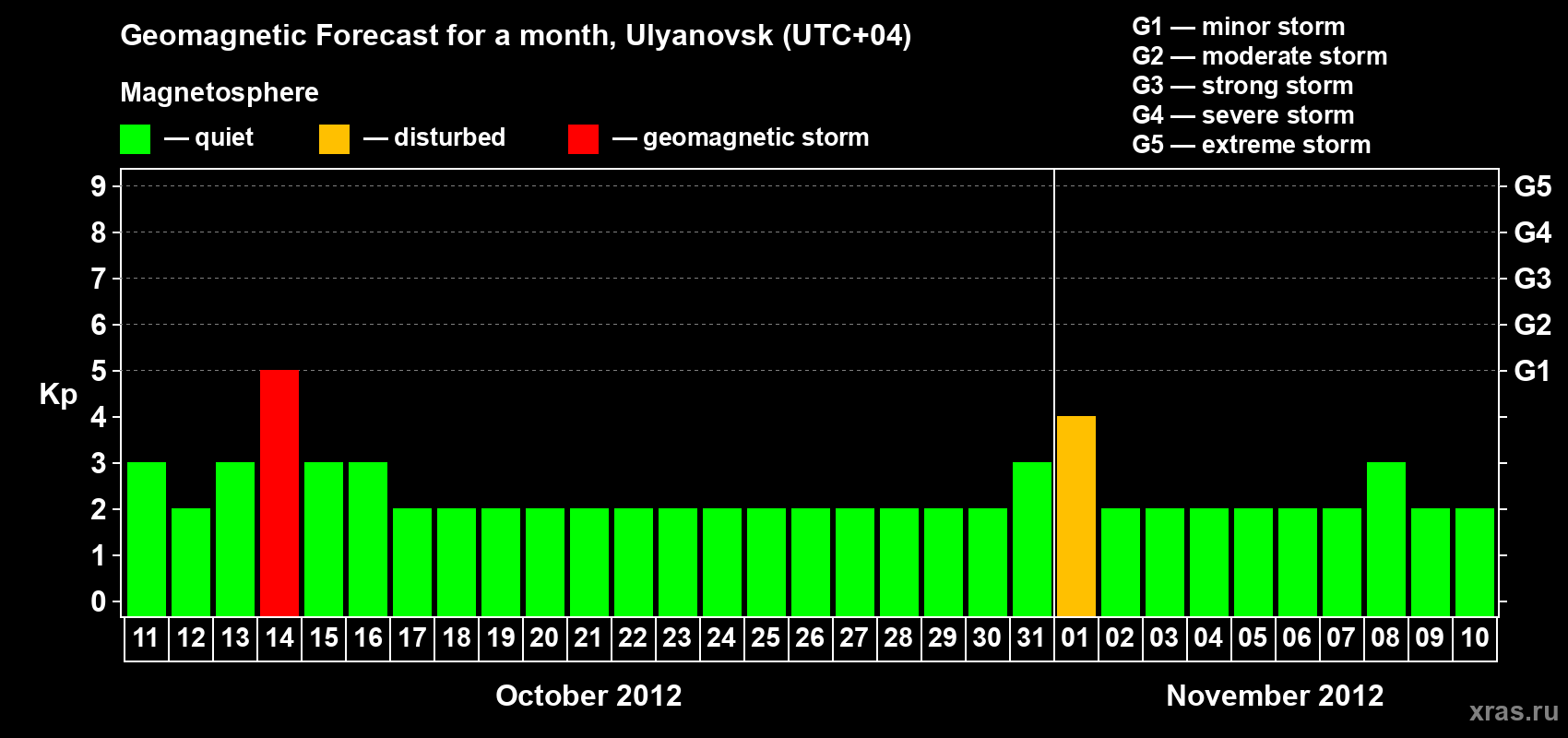
Task: Click the 'G1 — minor storm' legend text
Action: (1239, 27)
